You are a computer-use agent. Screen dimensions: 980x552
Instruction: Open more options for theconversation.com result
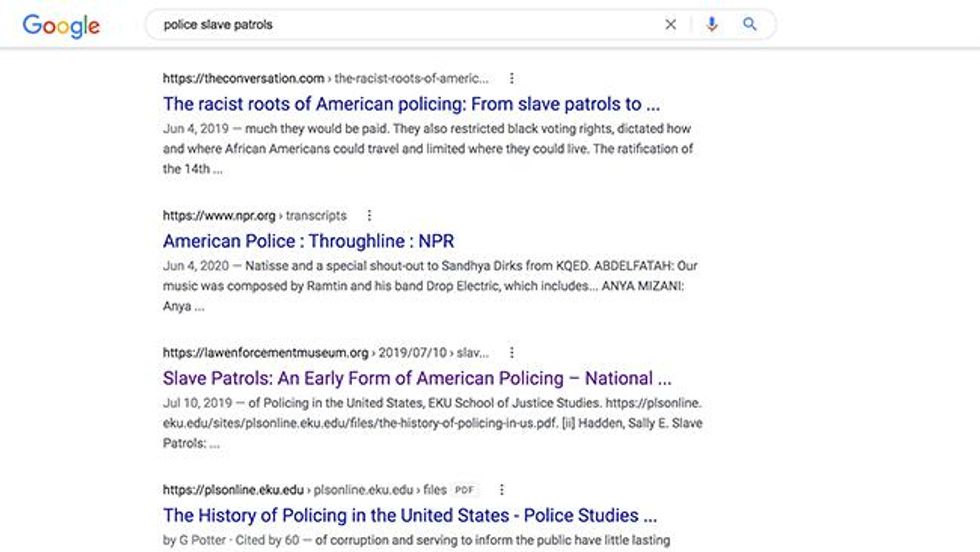tap(512, 78)
